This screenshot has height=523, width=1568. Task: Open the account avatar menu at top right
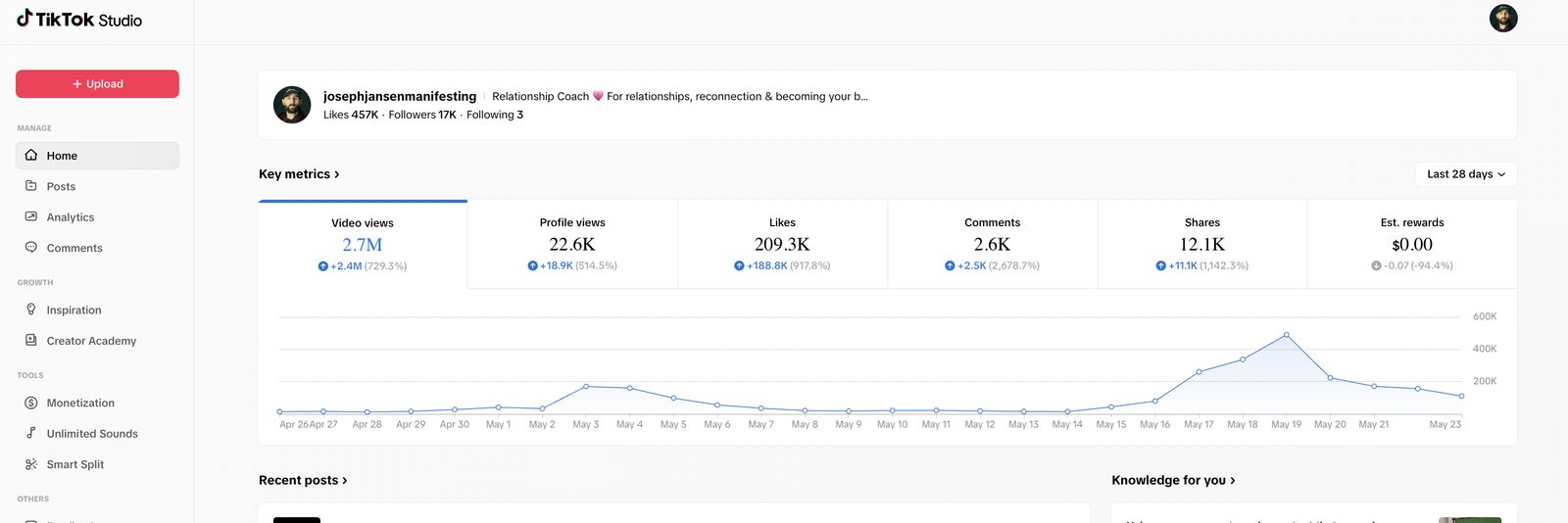1503,18
